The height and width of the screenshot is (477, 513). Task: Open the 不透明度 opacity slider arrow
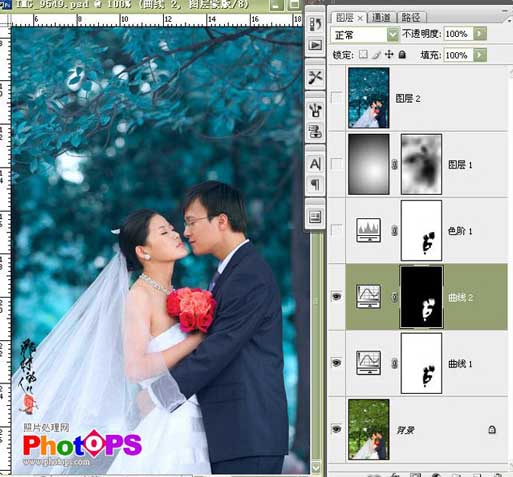click(480, 34)
